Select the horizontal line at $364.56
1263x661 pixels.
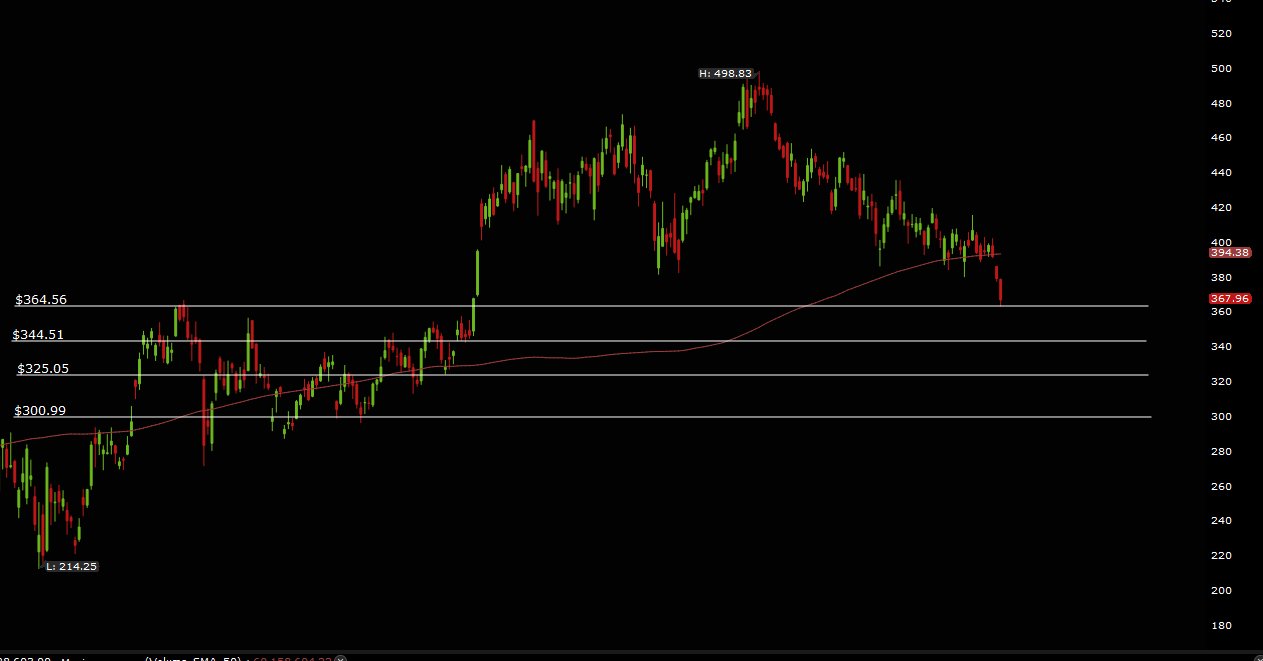pos(580,306)
